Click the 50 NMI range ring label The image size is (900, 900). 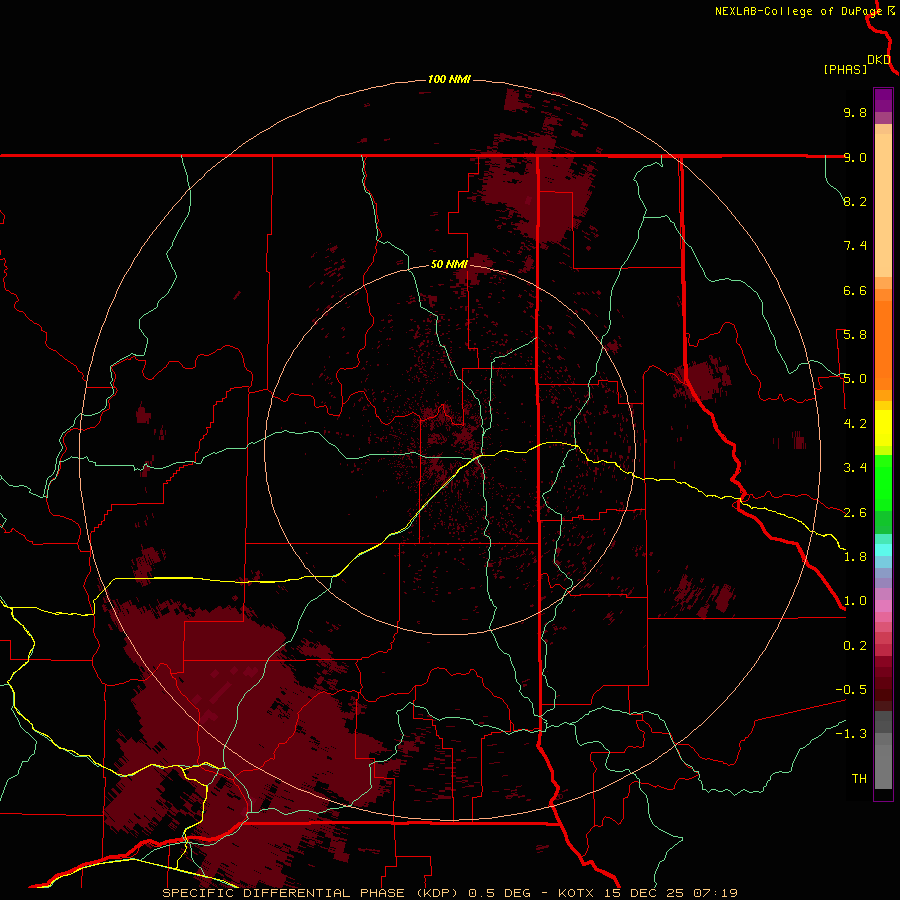[x=449, y=264]
